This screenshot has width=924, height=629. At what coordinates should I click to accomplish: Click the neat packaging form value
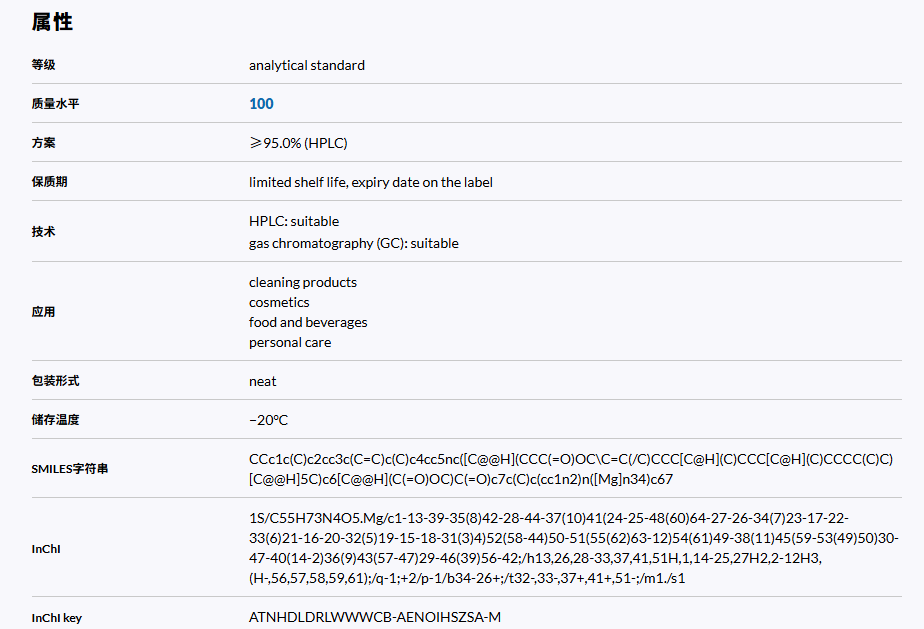tap(263, 381)
